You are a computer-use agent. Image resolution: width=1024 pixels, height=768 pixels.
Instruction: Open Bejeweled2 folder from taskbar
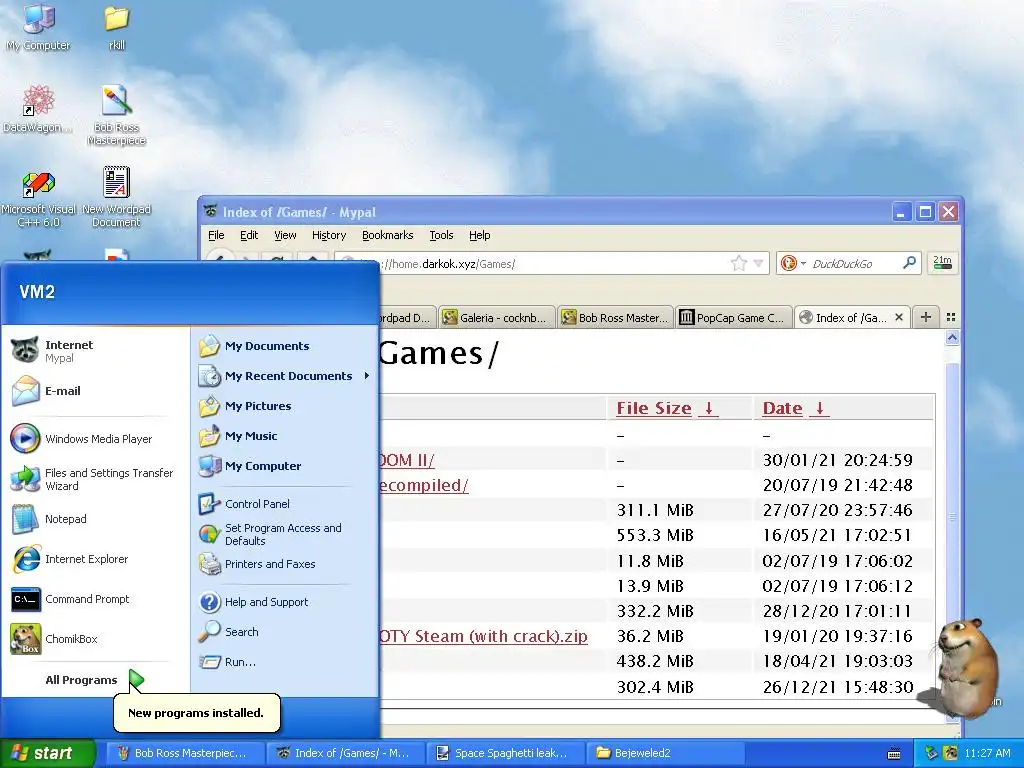click(x=665, y=753)
